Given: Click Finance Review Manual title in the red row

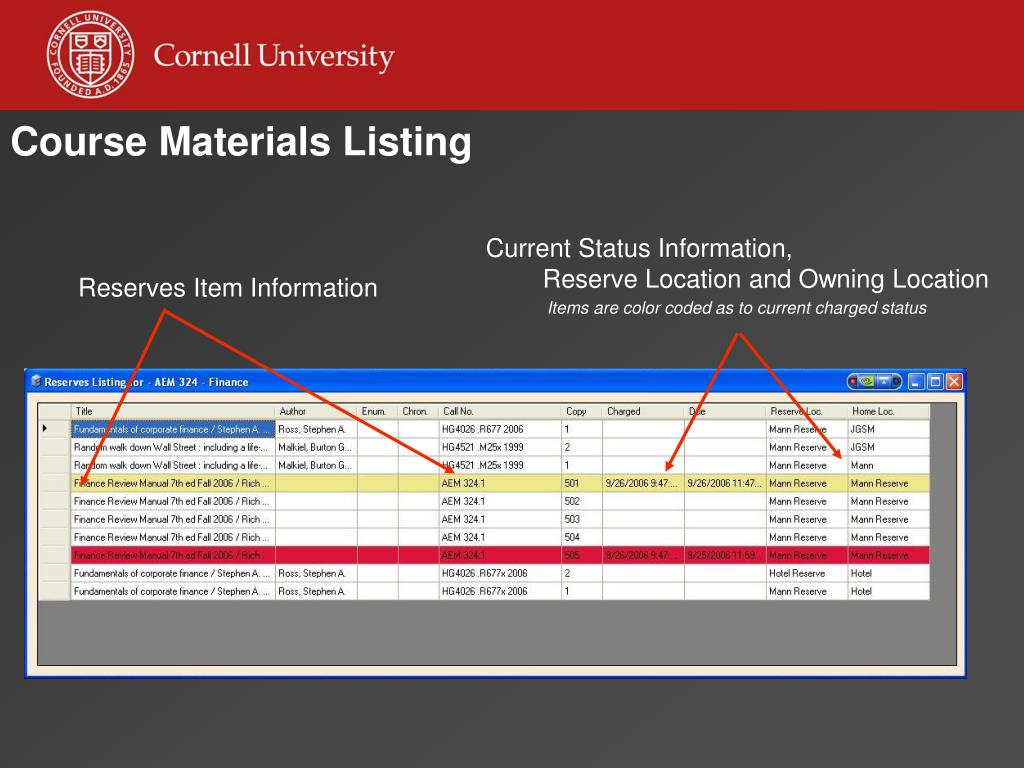Looking at the screenshot, I should [x=171, y=555].
